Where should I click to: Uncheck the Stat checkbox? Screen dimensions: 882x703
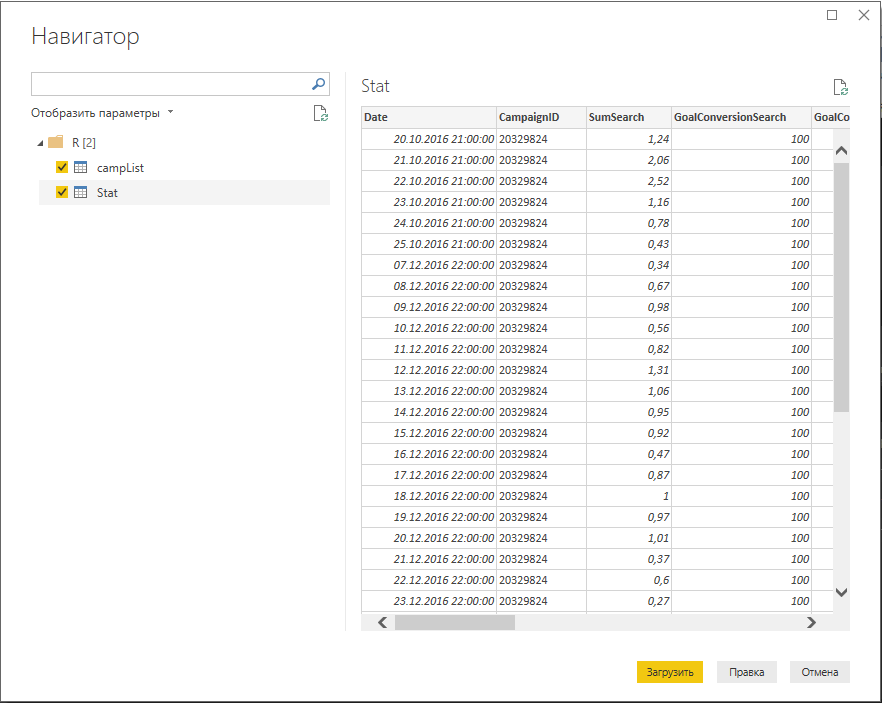pos(62,192)
